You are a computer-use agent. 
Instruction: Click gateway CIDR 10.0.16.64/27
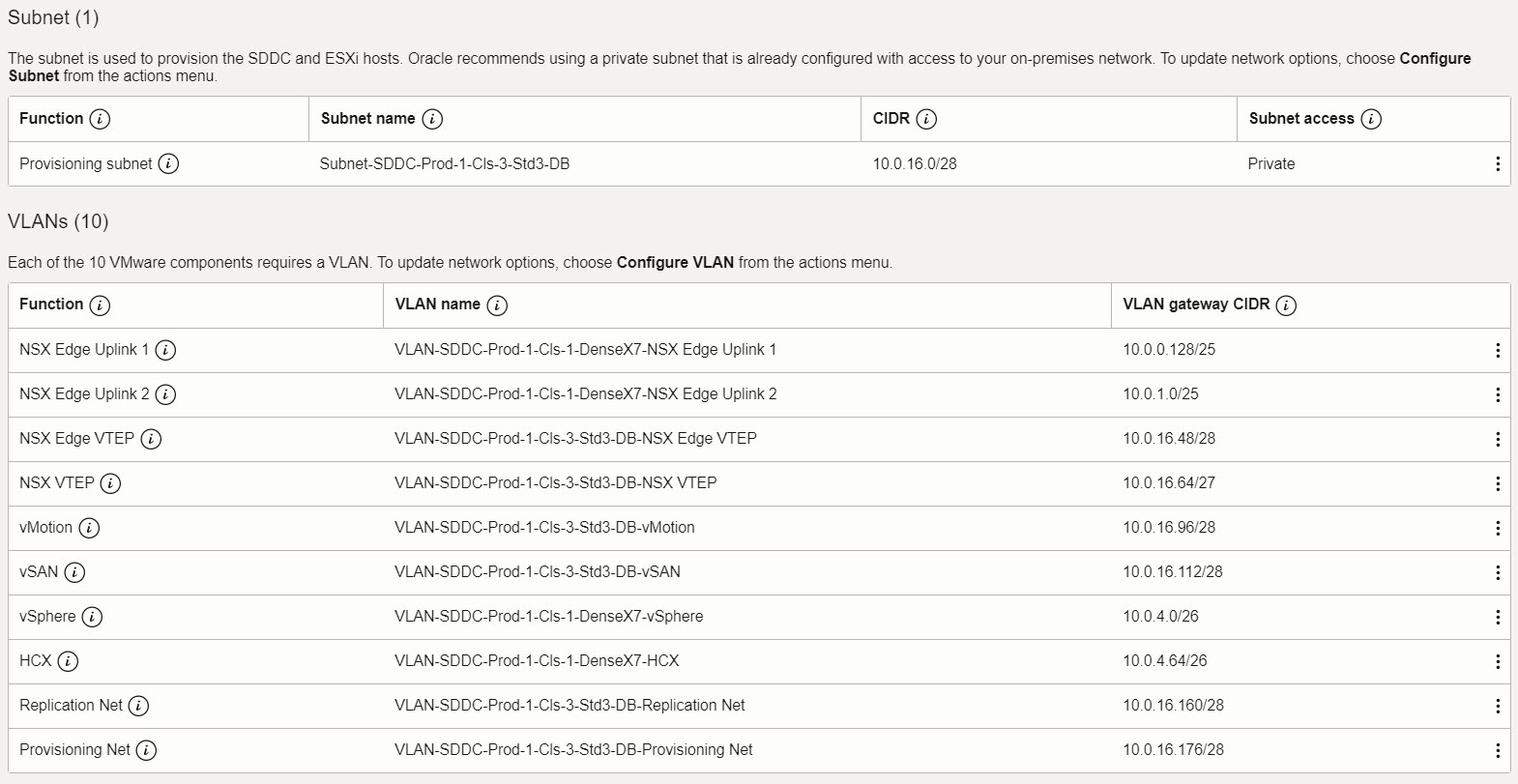[x=1169, y=482]
